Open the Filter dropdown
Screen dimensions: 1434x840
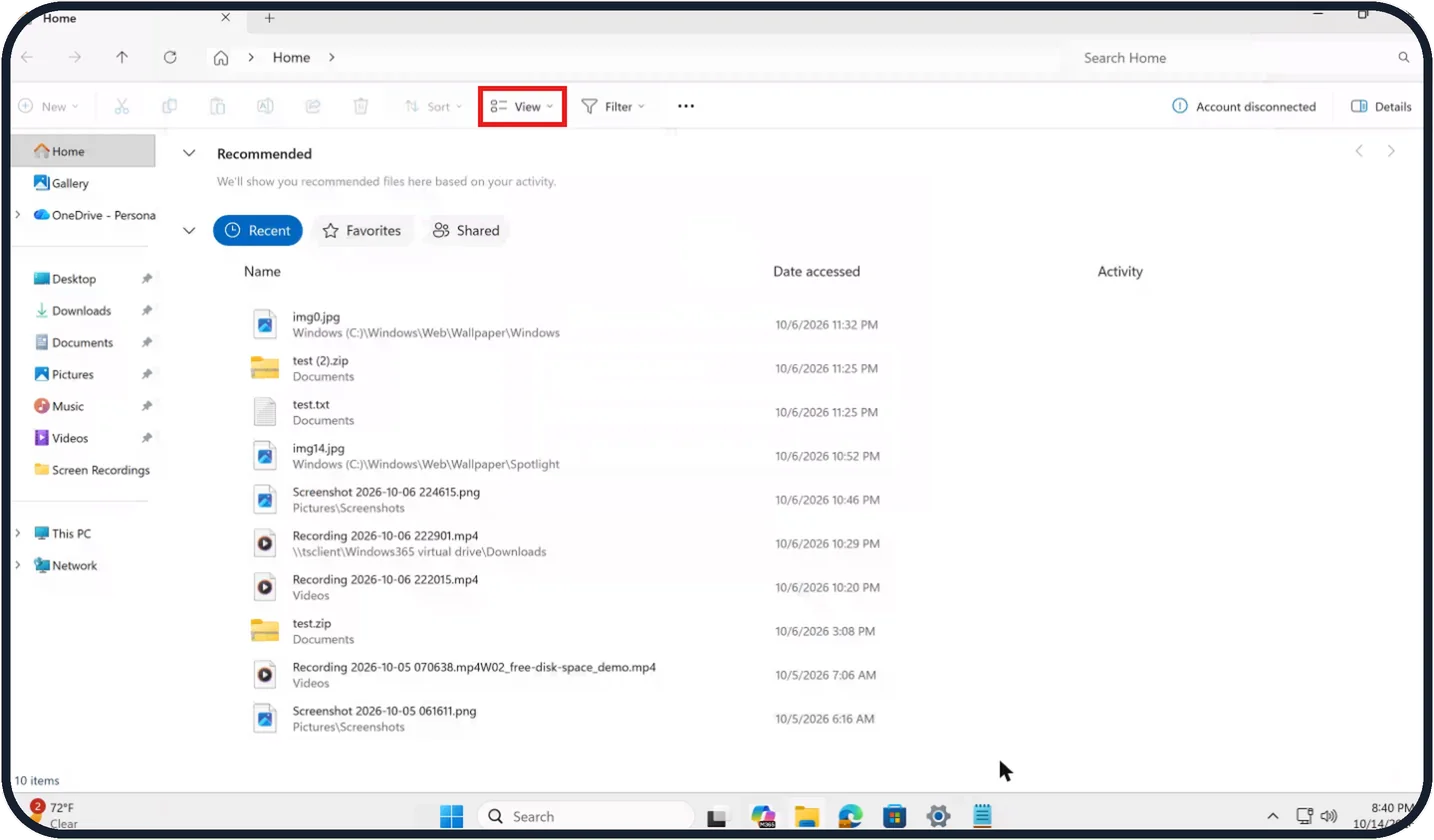(x=613, y=106)
